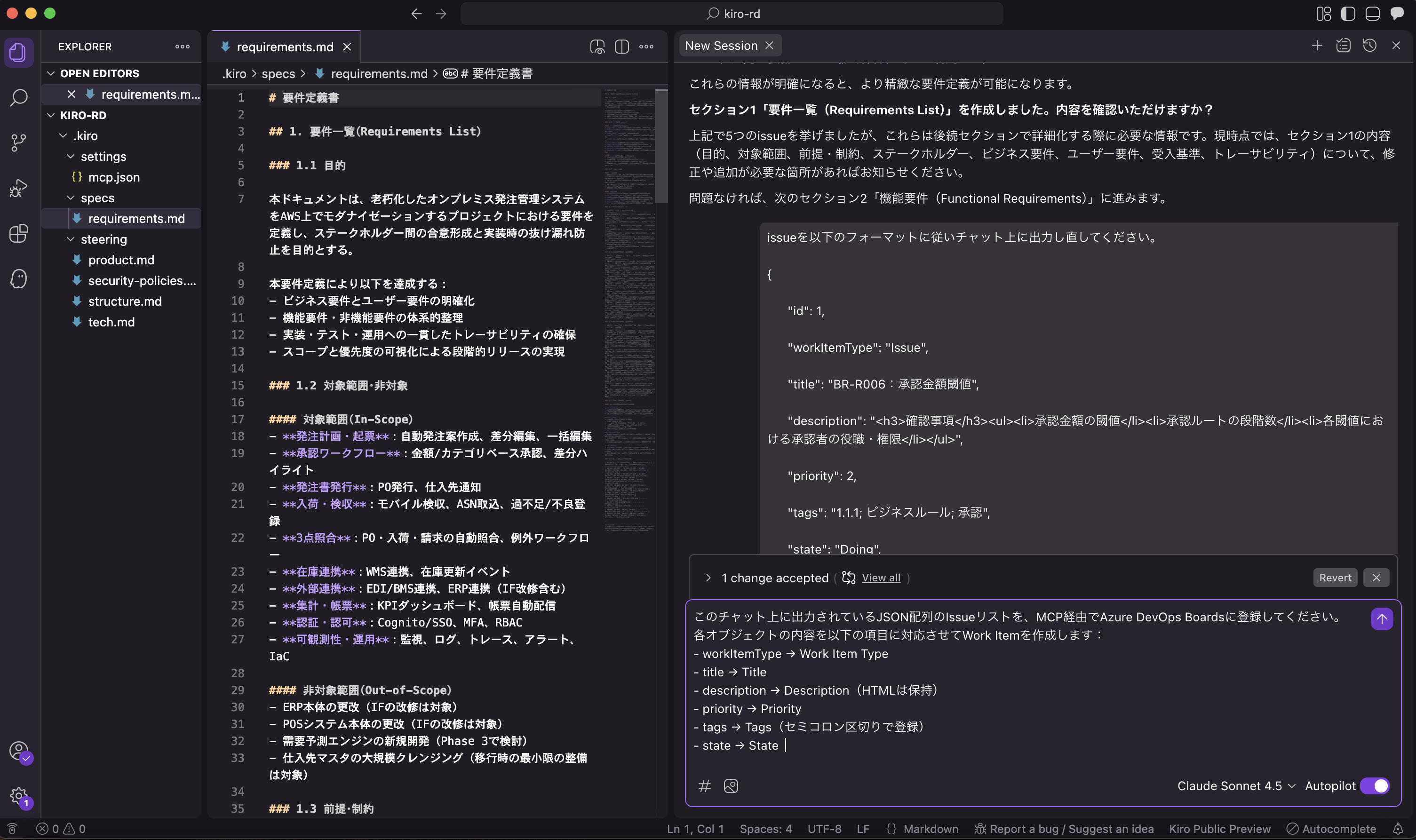This screenshot has width=1416, height=840.
Task: Toggle Autocomplete in the status bar
Action: point(1331,829)
